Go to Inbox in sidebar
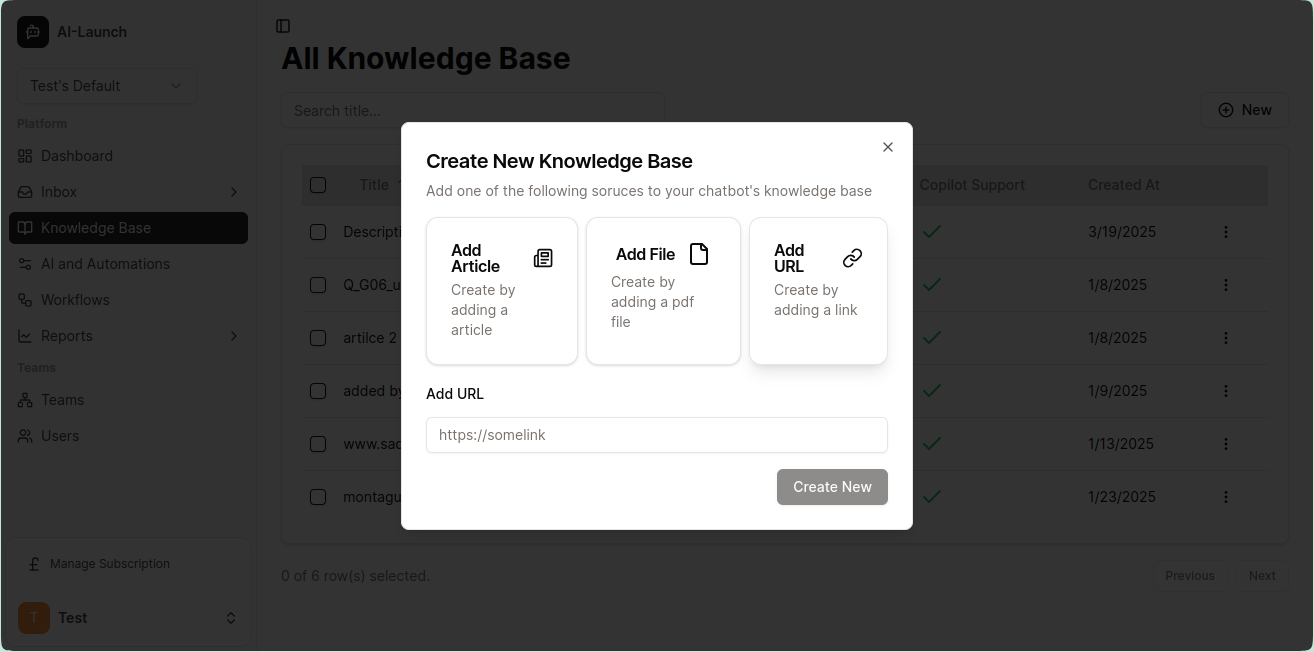Screen dimensions: 1314x652 128,192
